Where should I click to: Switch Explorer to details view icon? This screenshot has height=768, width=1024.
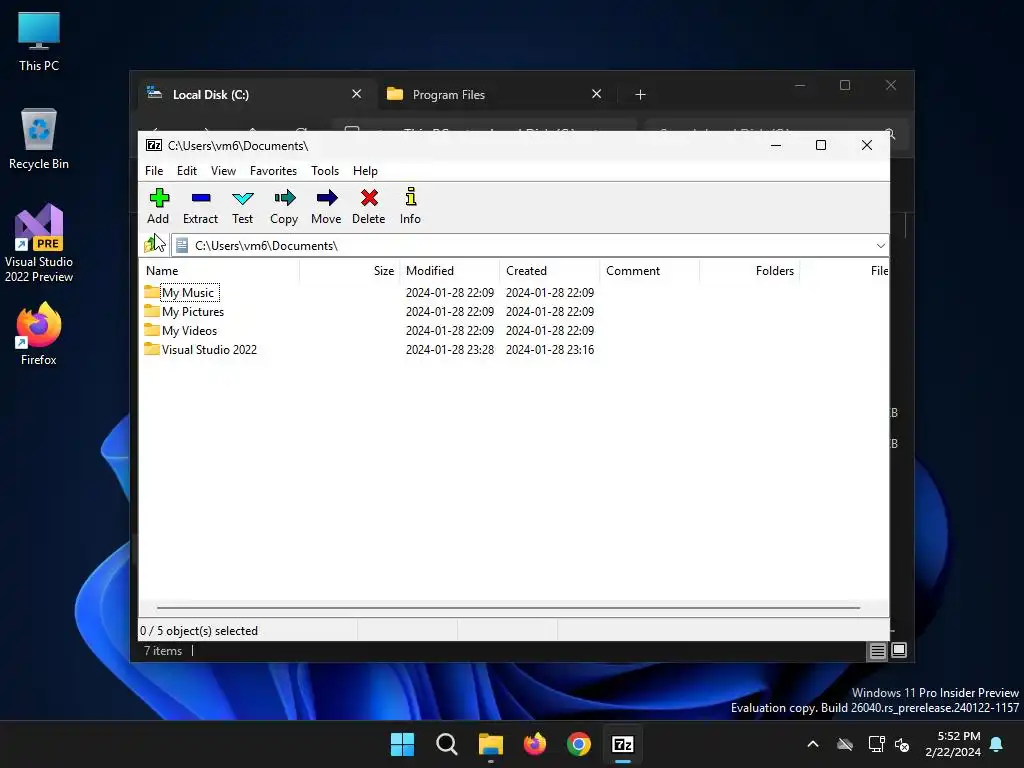[877, 650]
